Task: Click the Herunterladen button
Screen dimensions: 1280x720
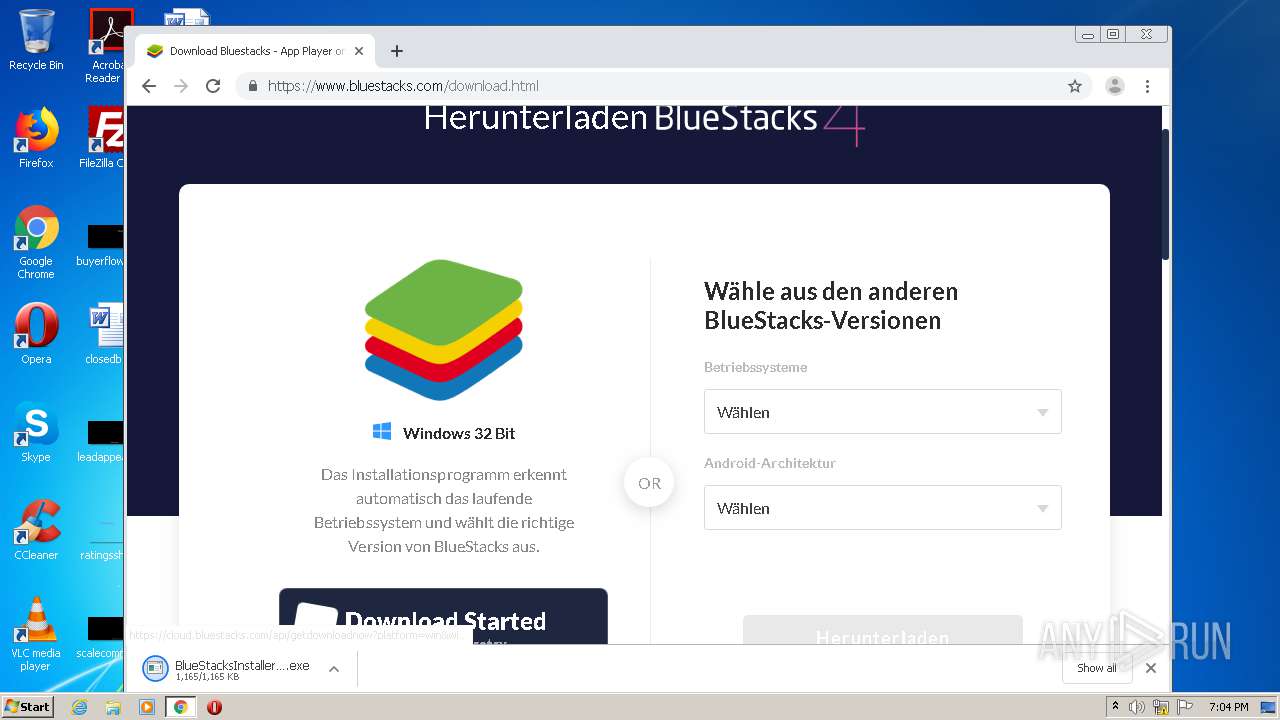Action: [882, 630]
